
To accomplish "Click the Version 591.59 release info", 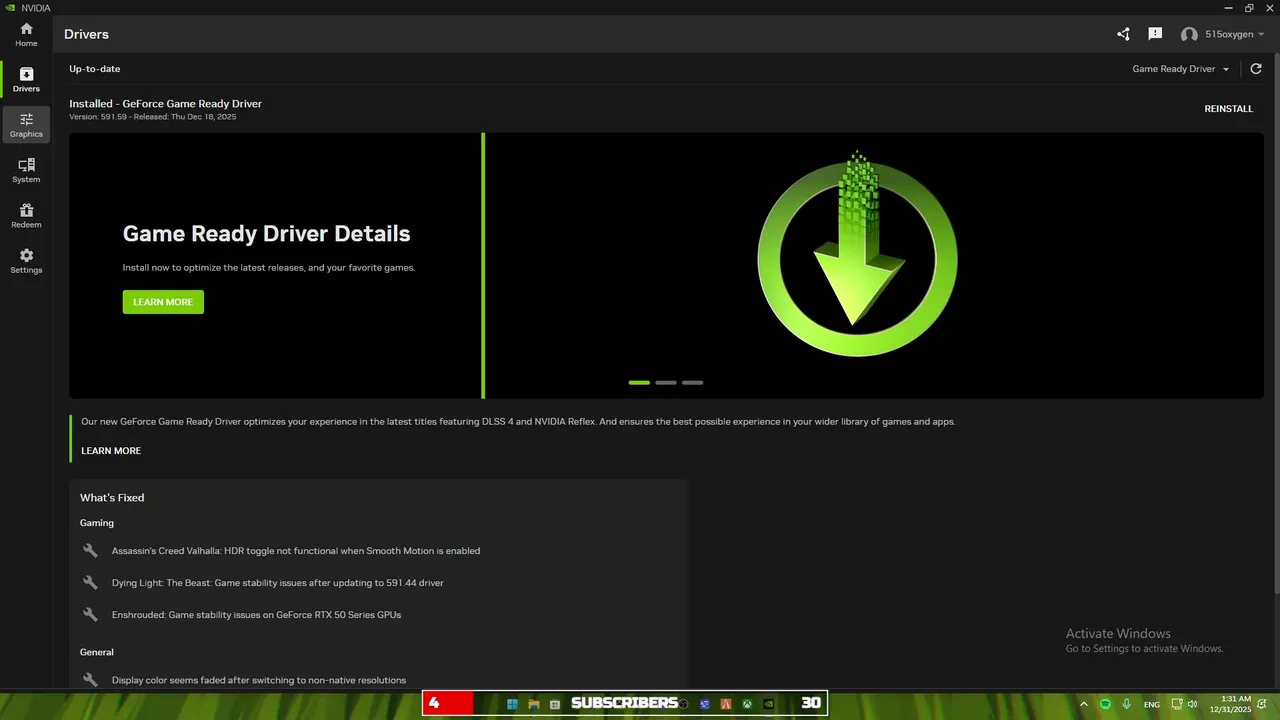I will 153,117.
